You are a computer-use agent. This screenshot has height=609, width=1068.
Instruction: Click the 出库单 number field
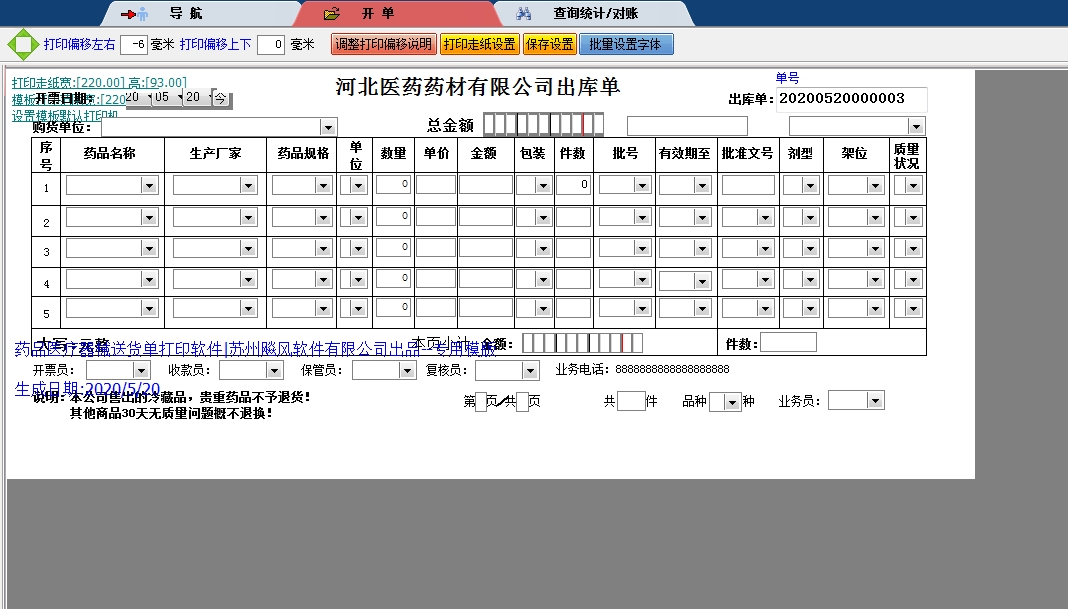[850, 99]
